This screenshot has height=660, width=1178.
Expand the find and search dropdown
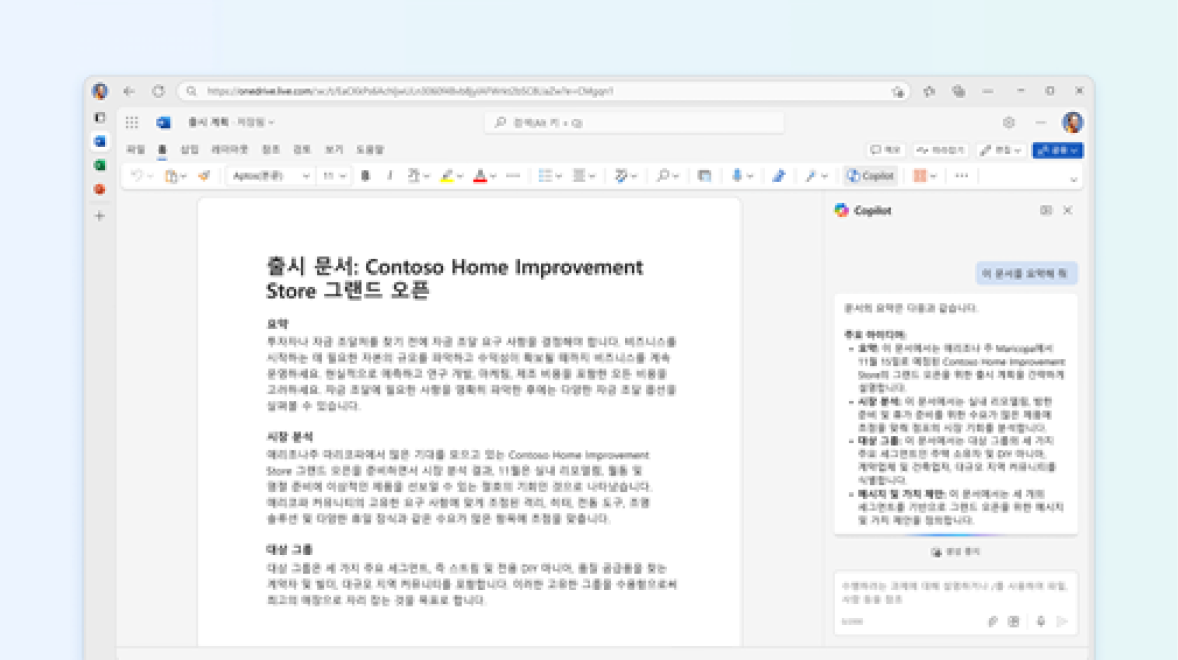click(675, 176)
